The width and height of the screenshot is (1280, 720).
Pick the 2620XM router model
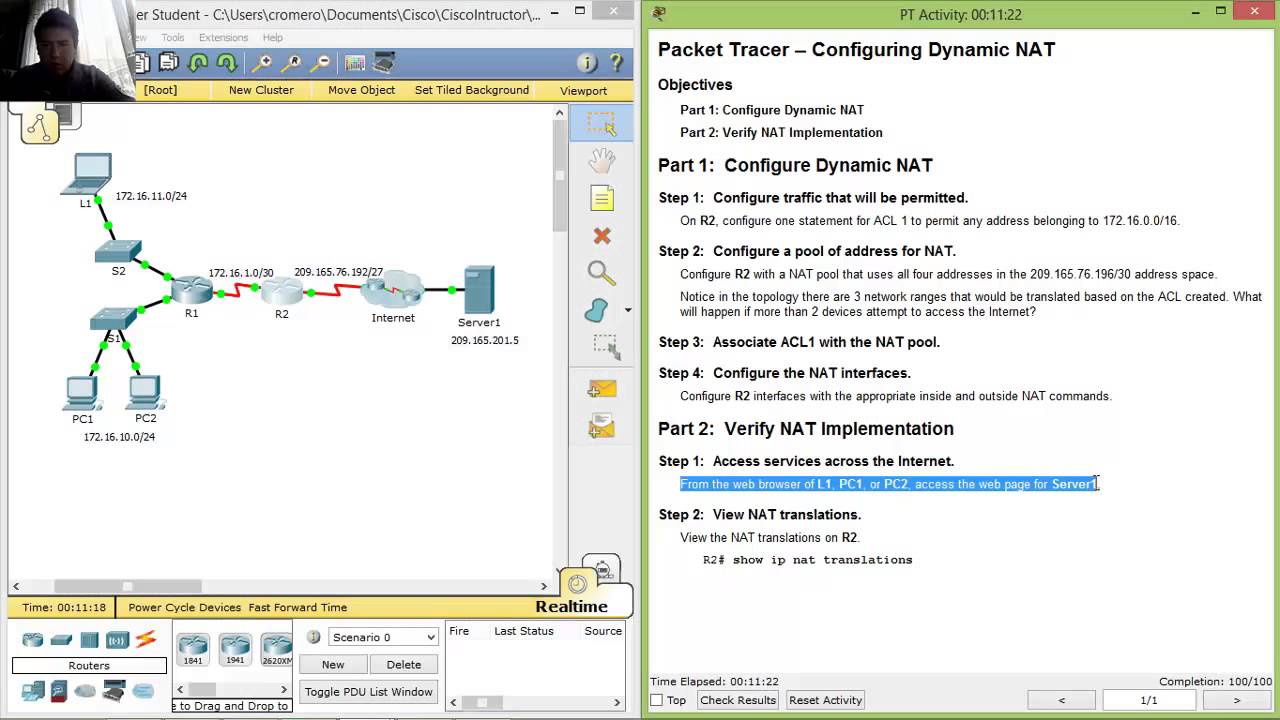[x=276, y=648]
